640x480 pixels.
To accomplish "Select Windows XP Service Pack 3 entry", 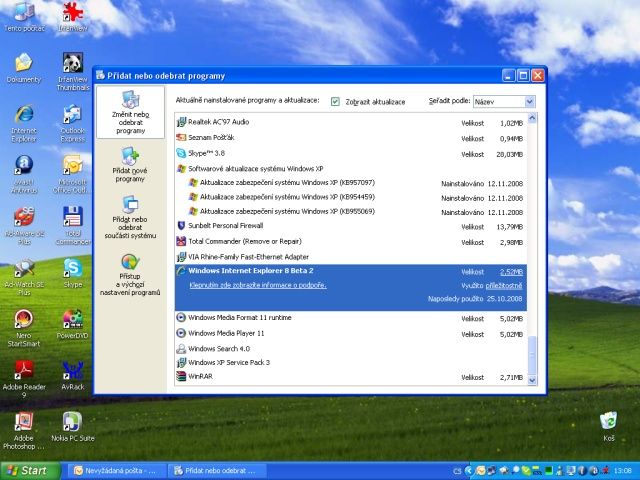I will tap(351, 362).
